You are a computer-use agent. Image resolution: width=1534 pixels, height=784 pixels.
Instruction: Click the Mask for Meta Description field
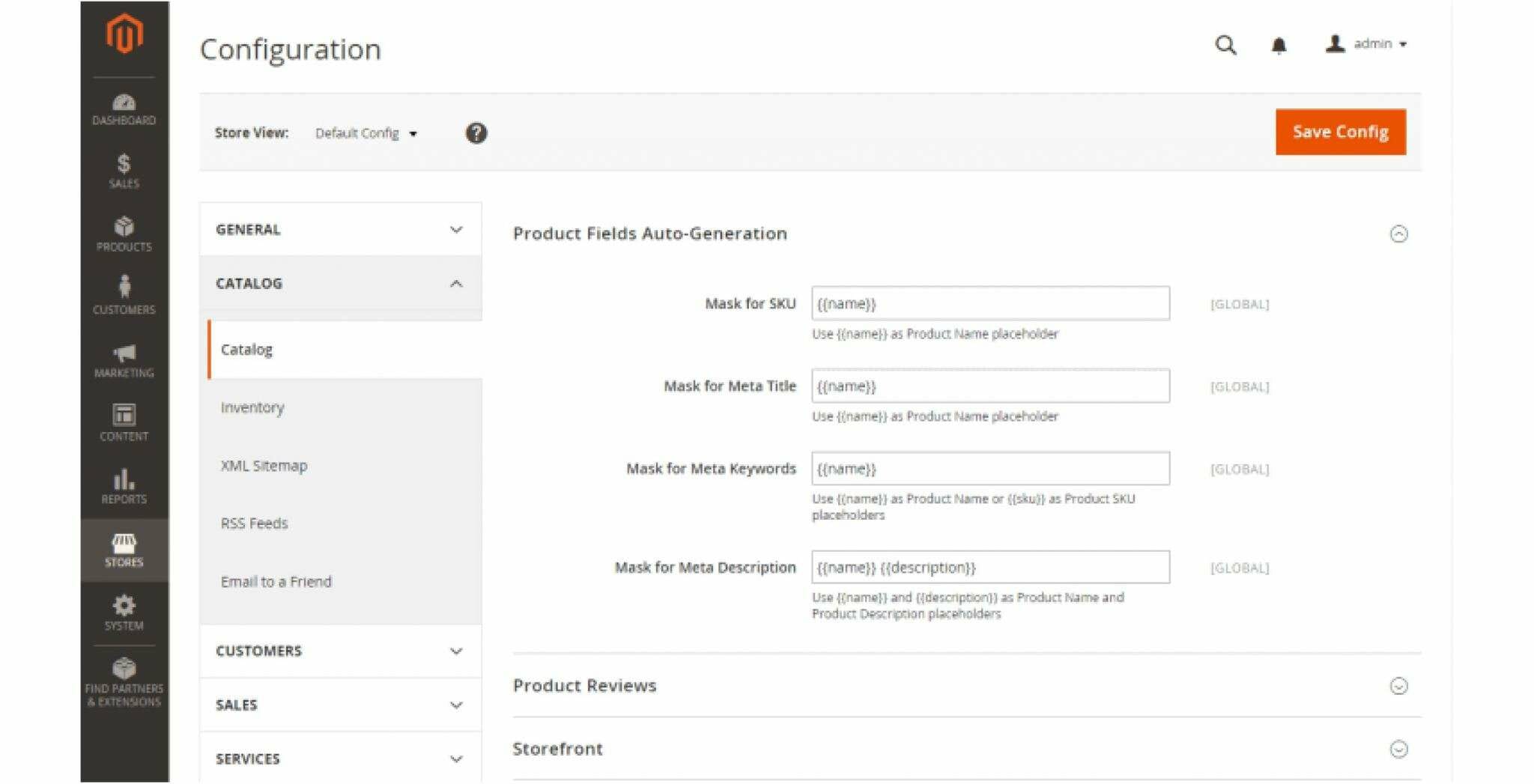[x=990, y=567]
